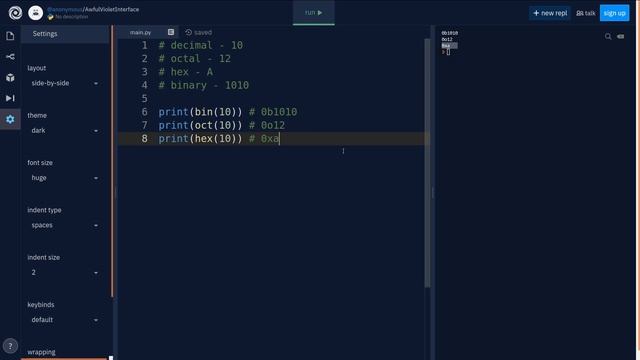Screen dimensions: 640x360
Task: Open the help question mark icon
Action: [x=10, y=346]
